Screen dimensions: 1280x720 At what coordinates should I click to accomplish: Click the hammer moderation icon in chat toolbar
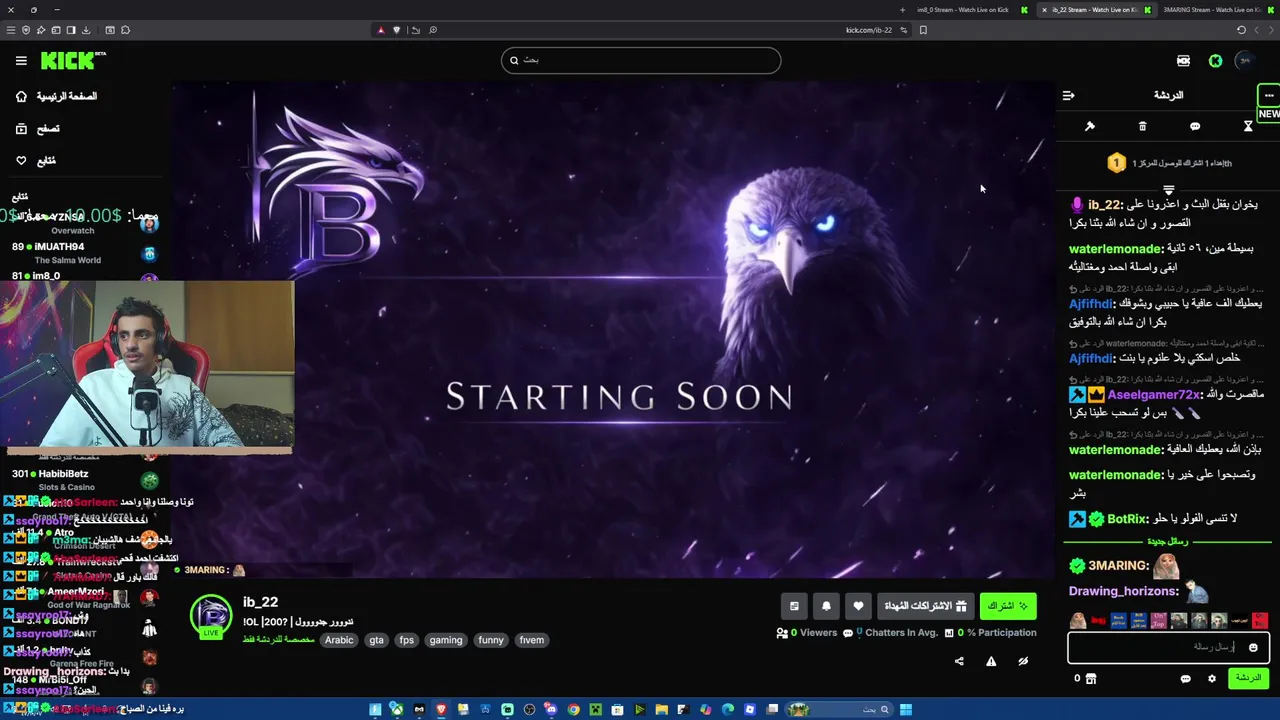click(1090, 126)
